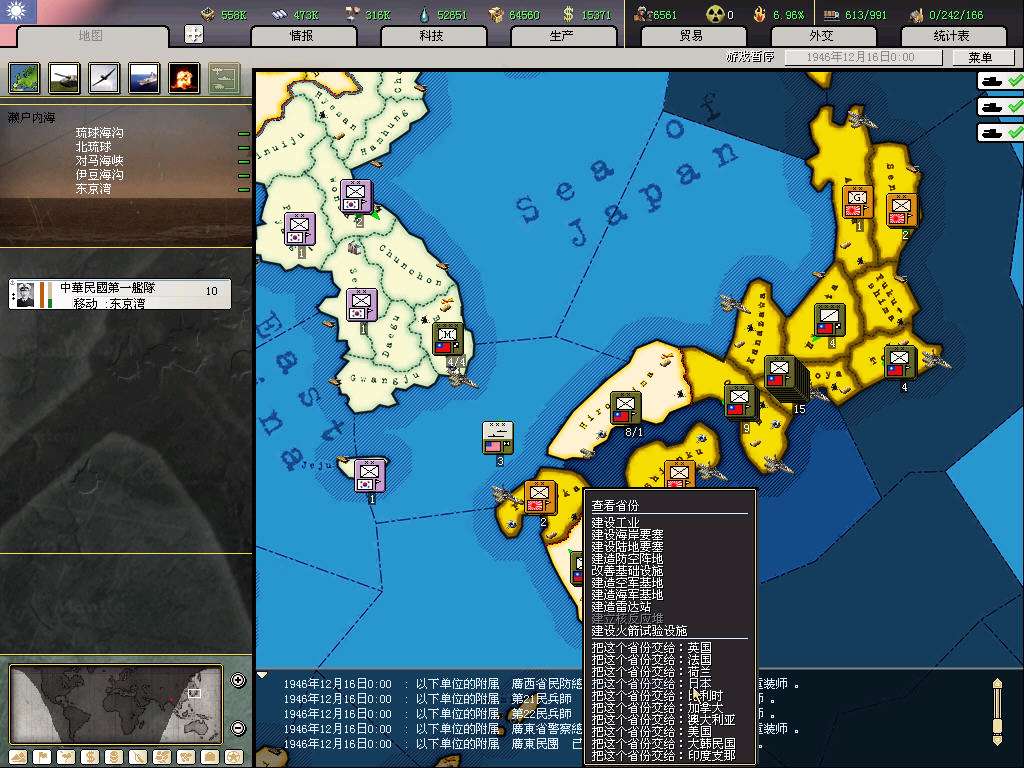Click the four-arrow icon beside 地图 tab

click(x=194, y=35)
